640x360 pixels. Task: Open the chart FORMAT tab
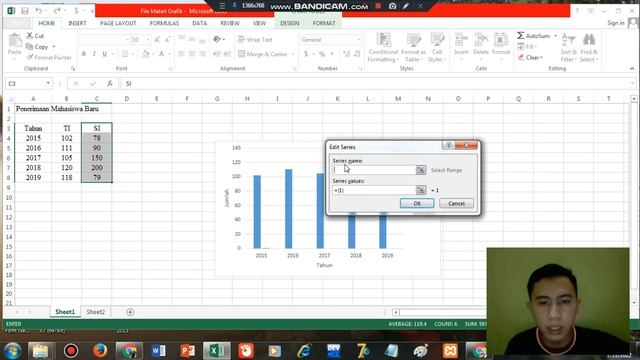pyautogui.click(x=324, y=23)
